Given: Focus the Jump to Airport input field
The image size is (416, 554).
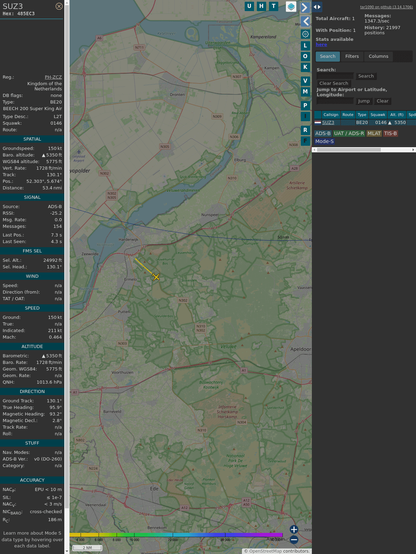Looking at the screenshot, I should tap(335, 101).
